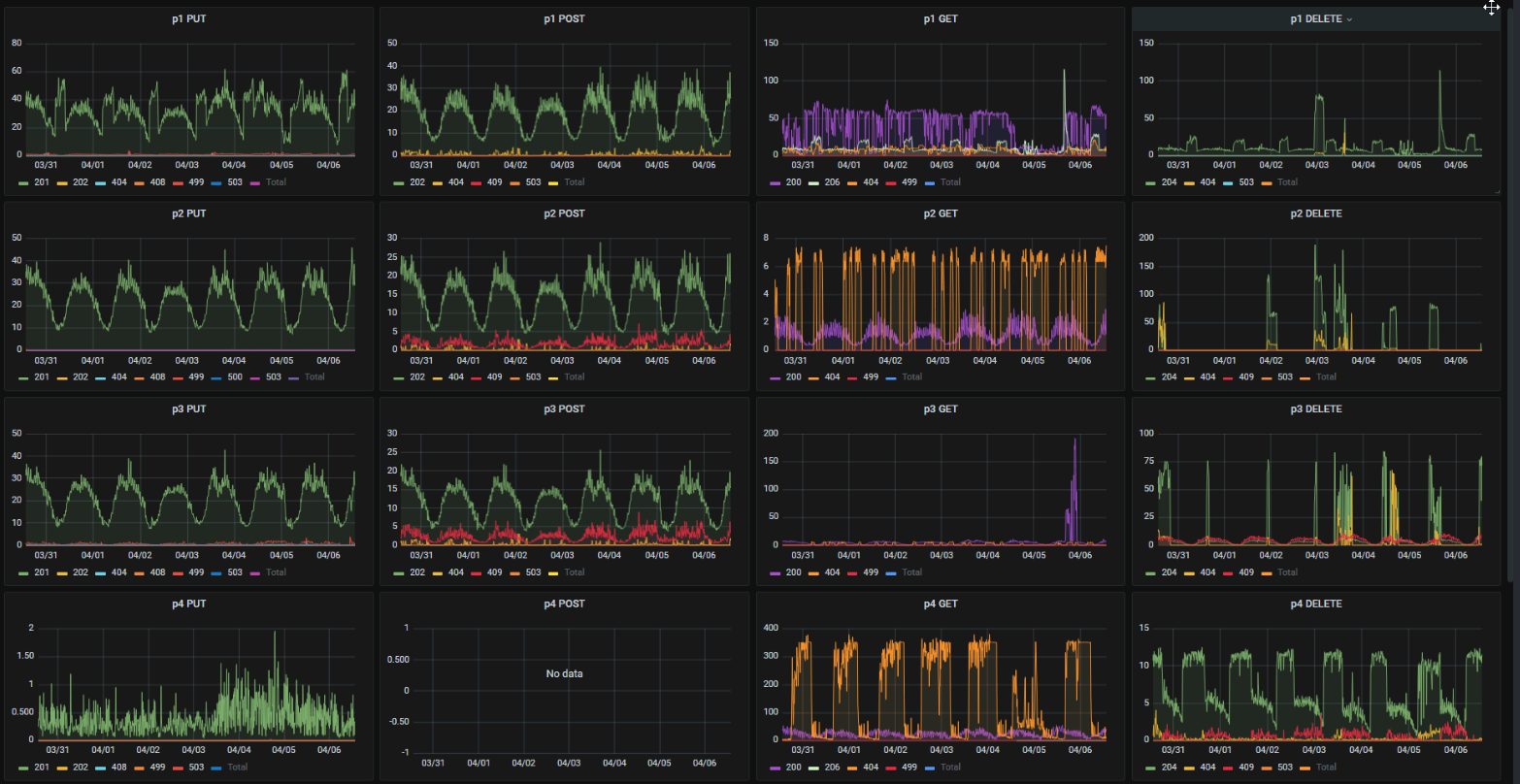Image resolution: width=1520 pixels, height=784 pixels.
Task: Open the p4 GET panel title menu
Action: [x=941, y=604]
